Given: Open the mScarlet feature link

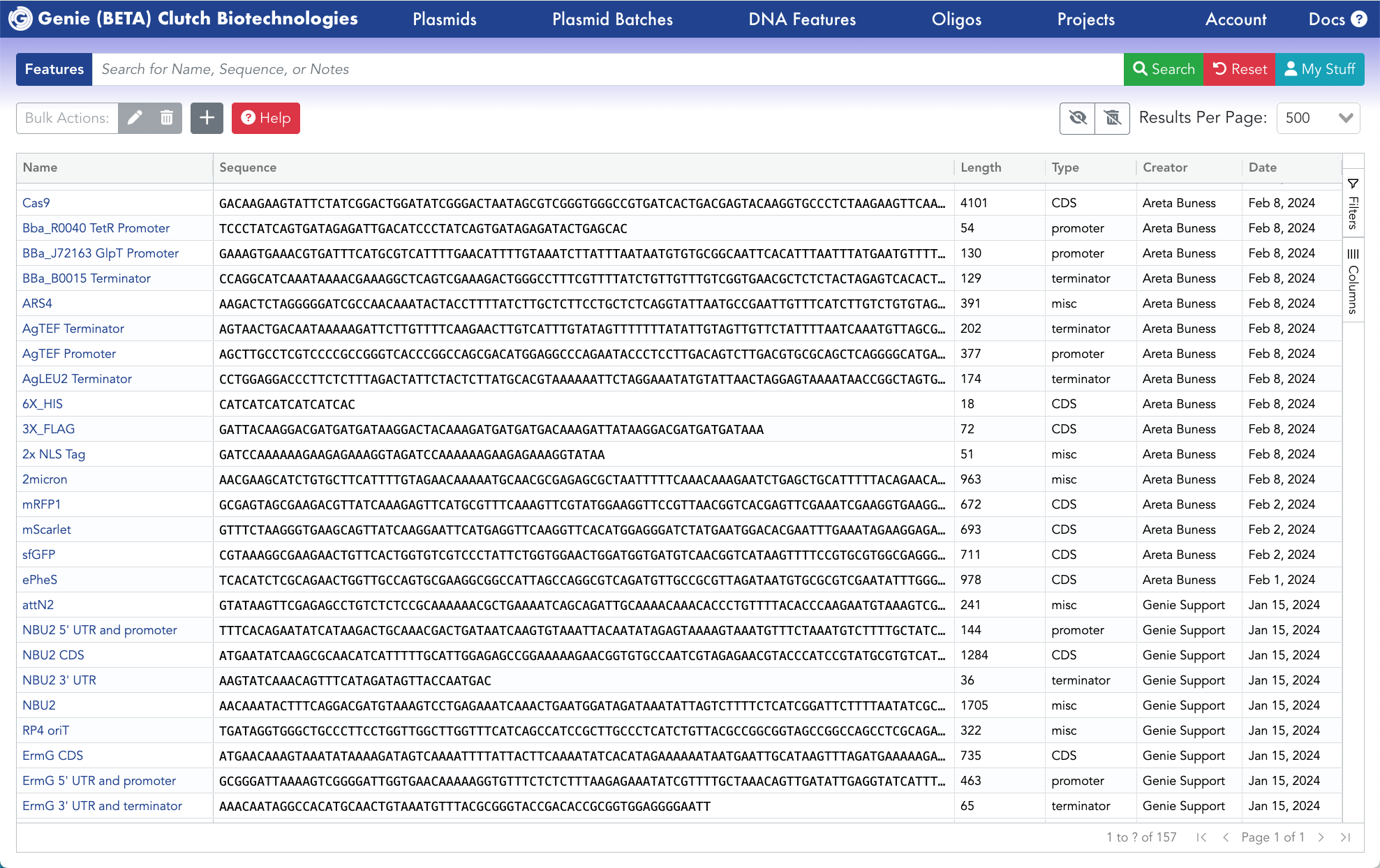Looking at the screenshot, I should click(x=47, y=530).
